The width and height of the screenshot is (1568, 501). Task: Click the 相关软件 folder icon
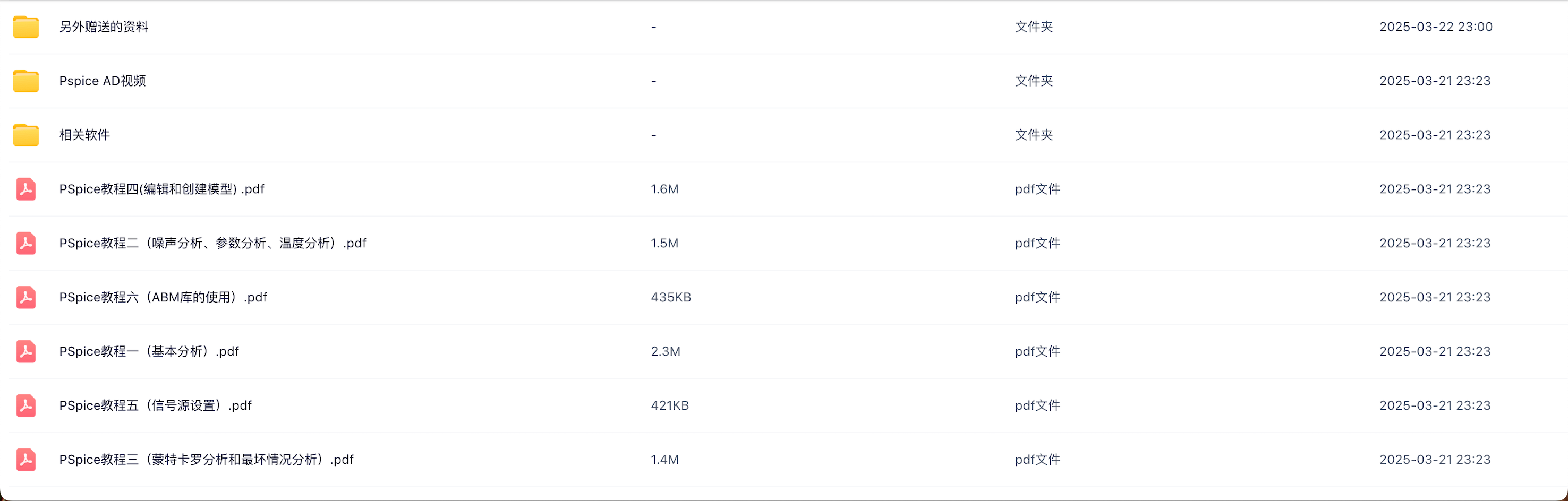point(26,135)
